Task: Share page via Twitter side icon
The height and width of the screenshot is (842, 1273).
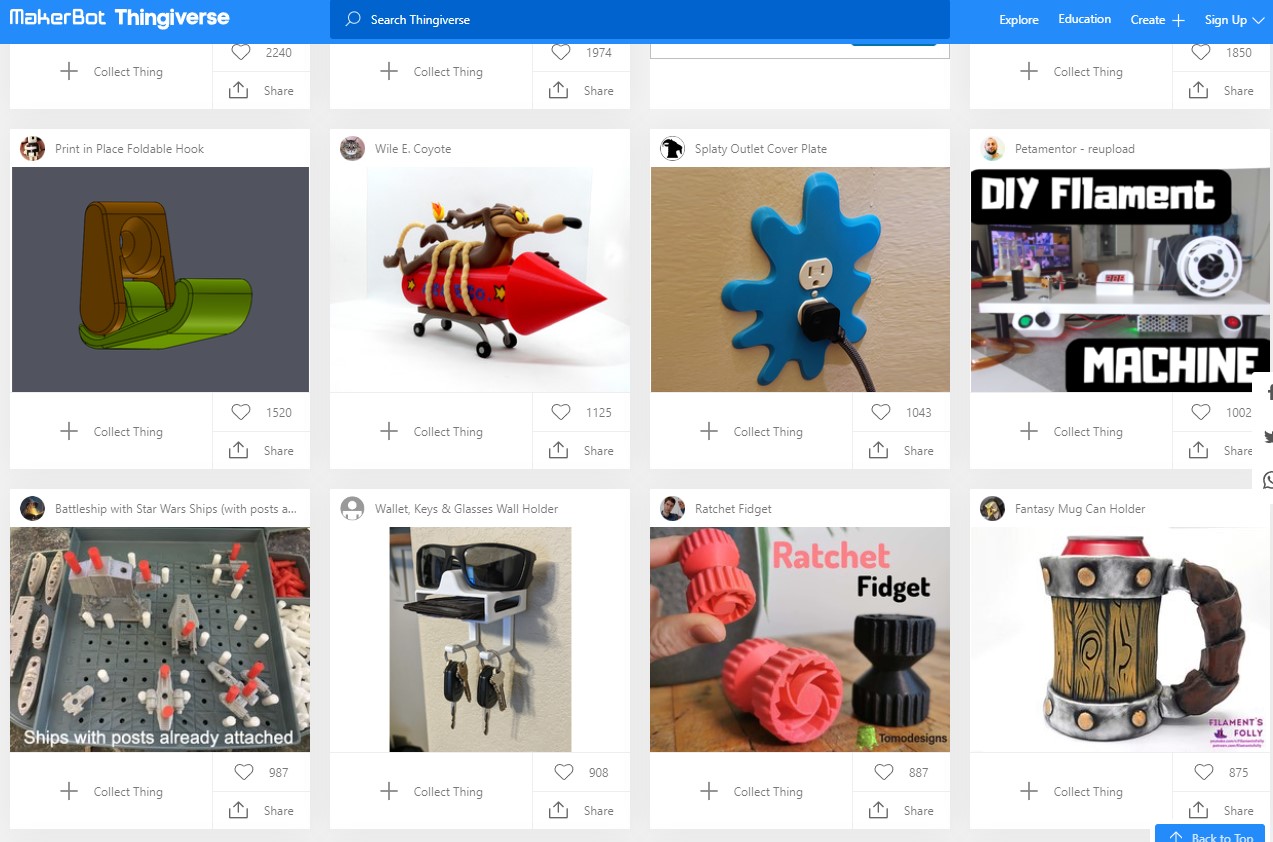Action: [1266, 437]
